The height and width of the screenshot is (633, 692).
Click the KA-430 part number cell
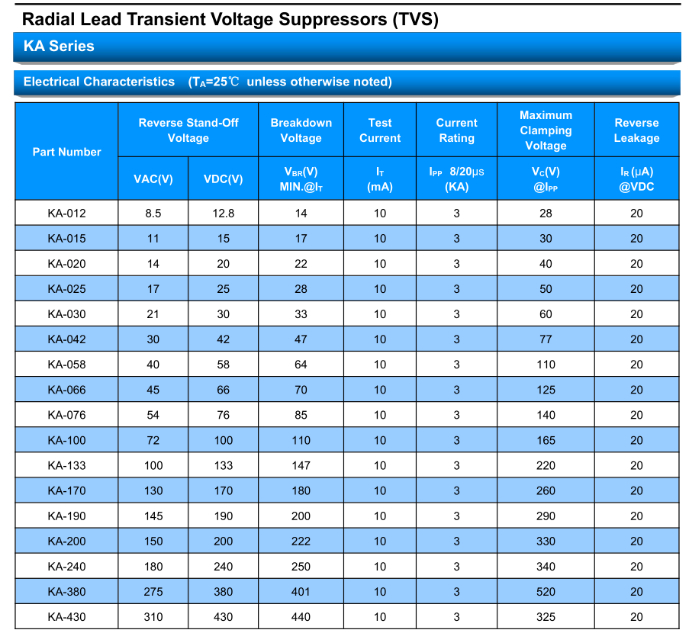coord(67,617)
